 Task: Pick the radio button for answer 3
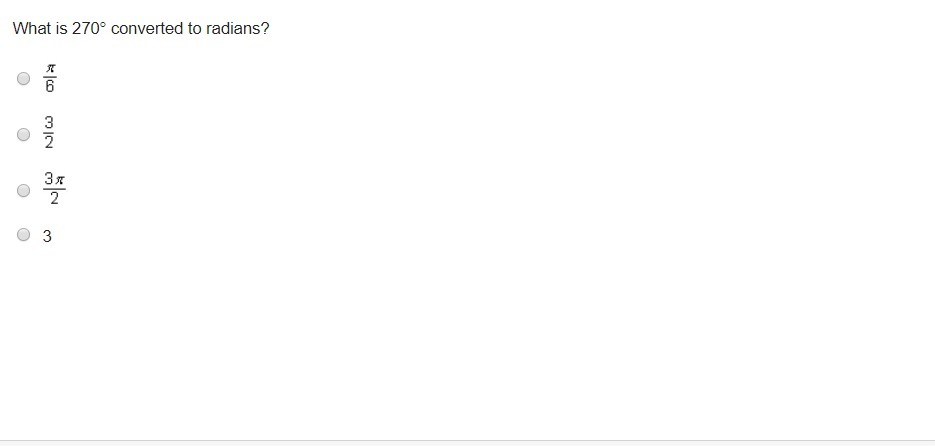point(23,236)
